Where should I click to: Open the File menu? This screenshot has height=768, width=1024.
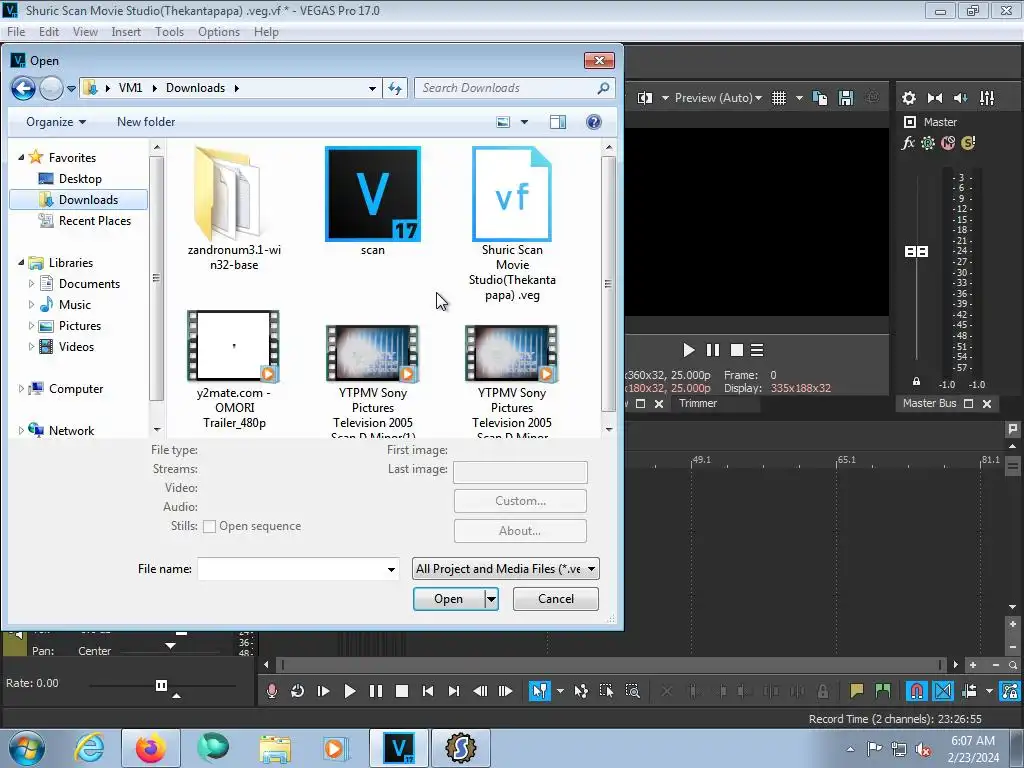tap(16, 31)
